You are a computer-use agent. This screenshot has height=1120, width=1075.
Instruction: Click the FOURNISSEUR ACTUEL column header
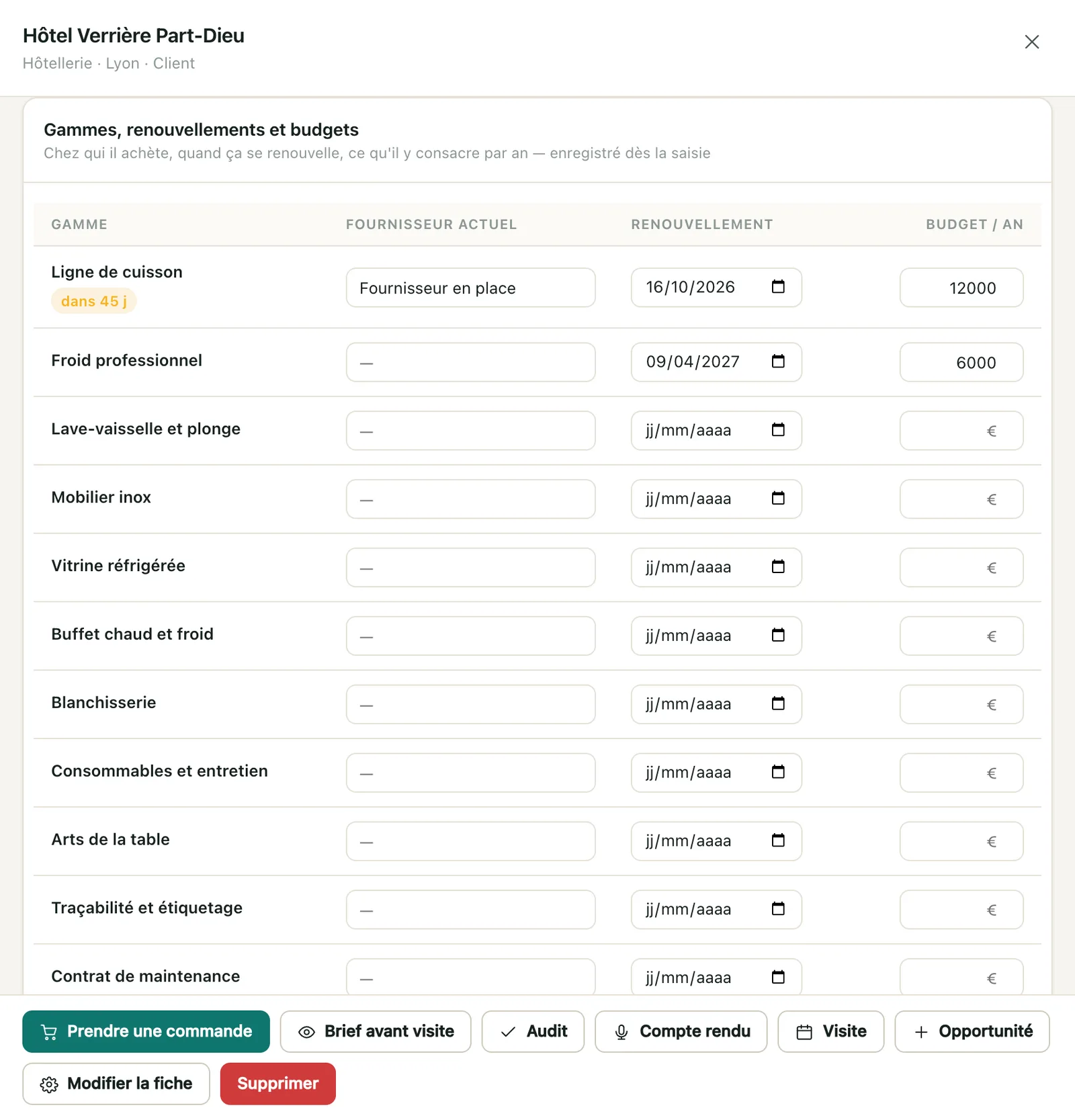click(431, 224)
